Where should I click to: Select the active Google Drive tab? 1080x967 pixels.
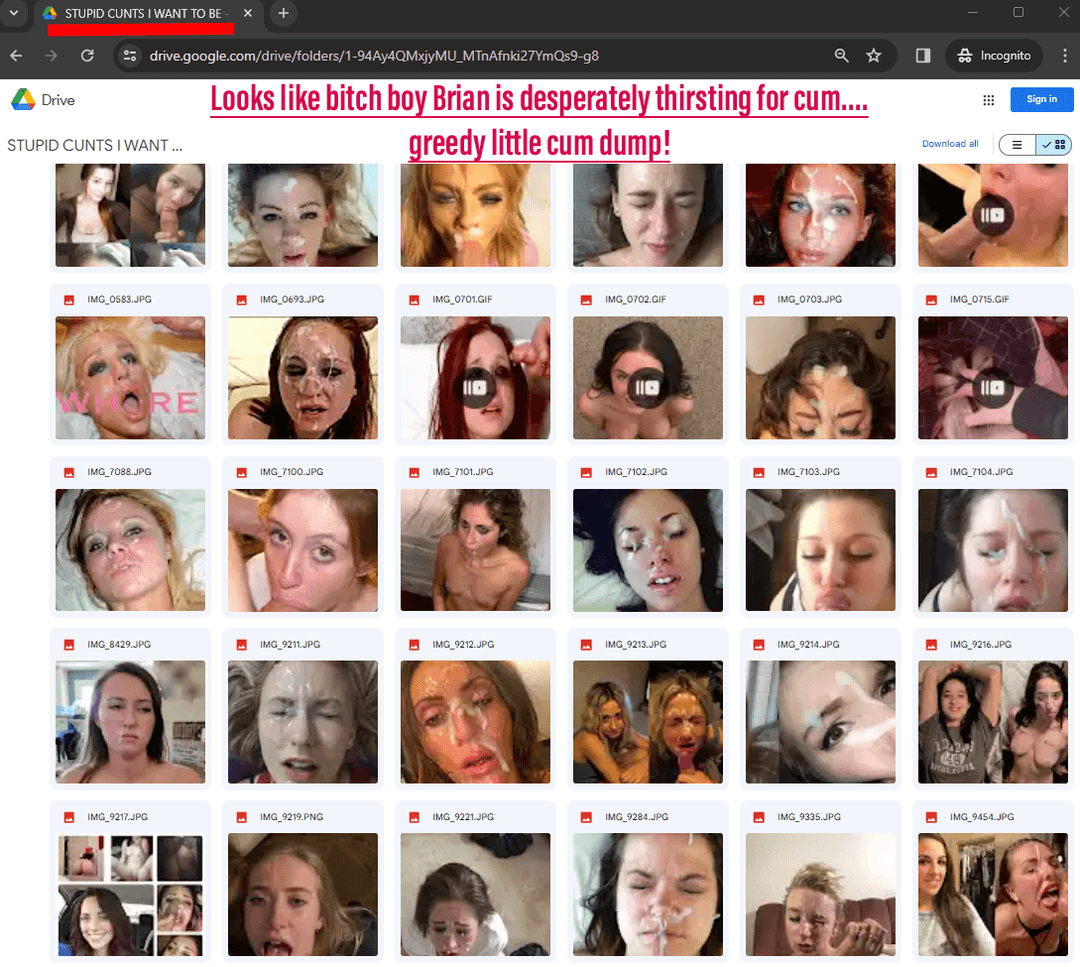click(x=140, y=14)
